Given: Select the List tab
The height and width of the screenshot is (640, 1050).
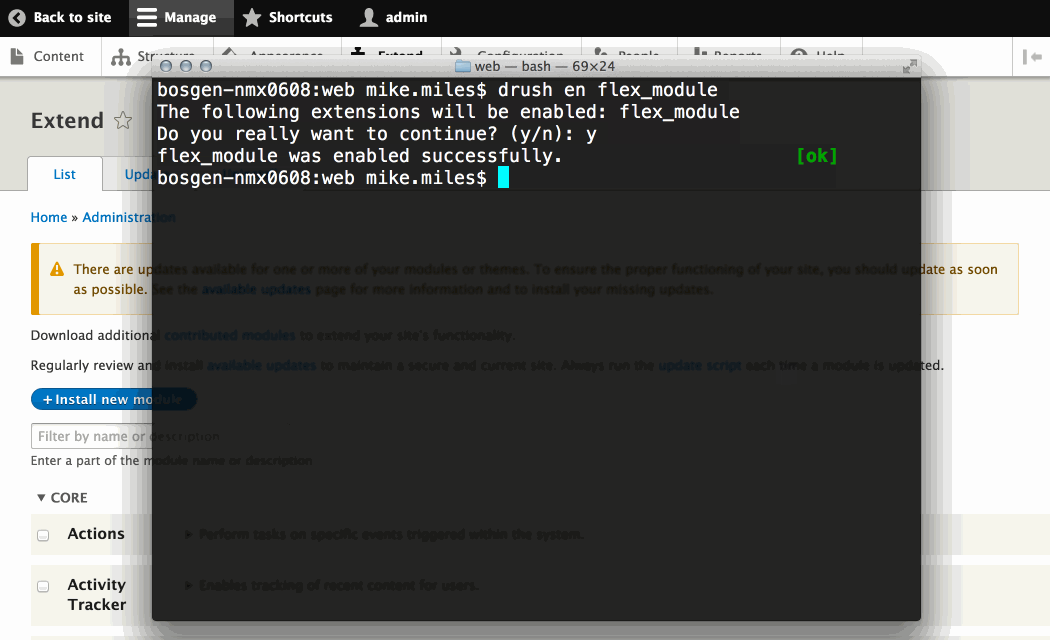Looking at the screenshot, I should 64,174.
